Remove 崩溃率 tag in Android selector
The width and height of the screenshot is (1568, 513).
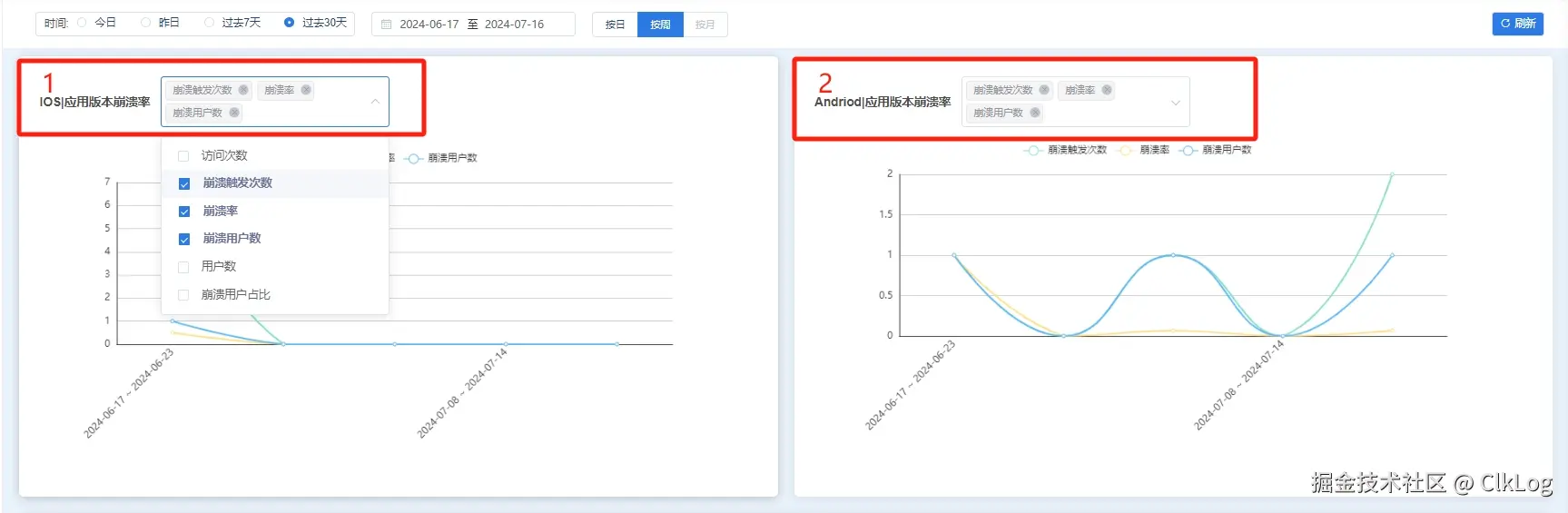[1107, 90]
